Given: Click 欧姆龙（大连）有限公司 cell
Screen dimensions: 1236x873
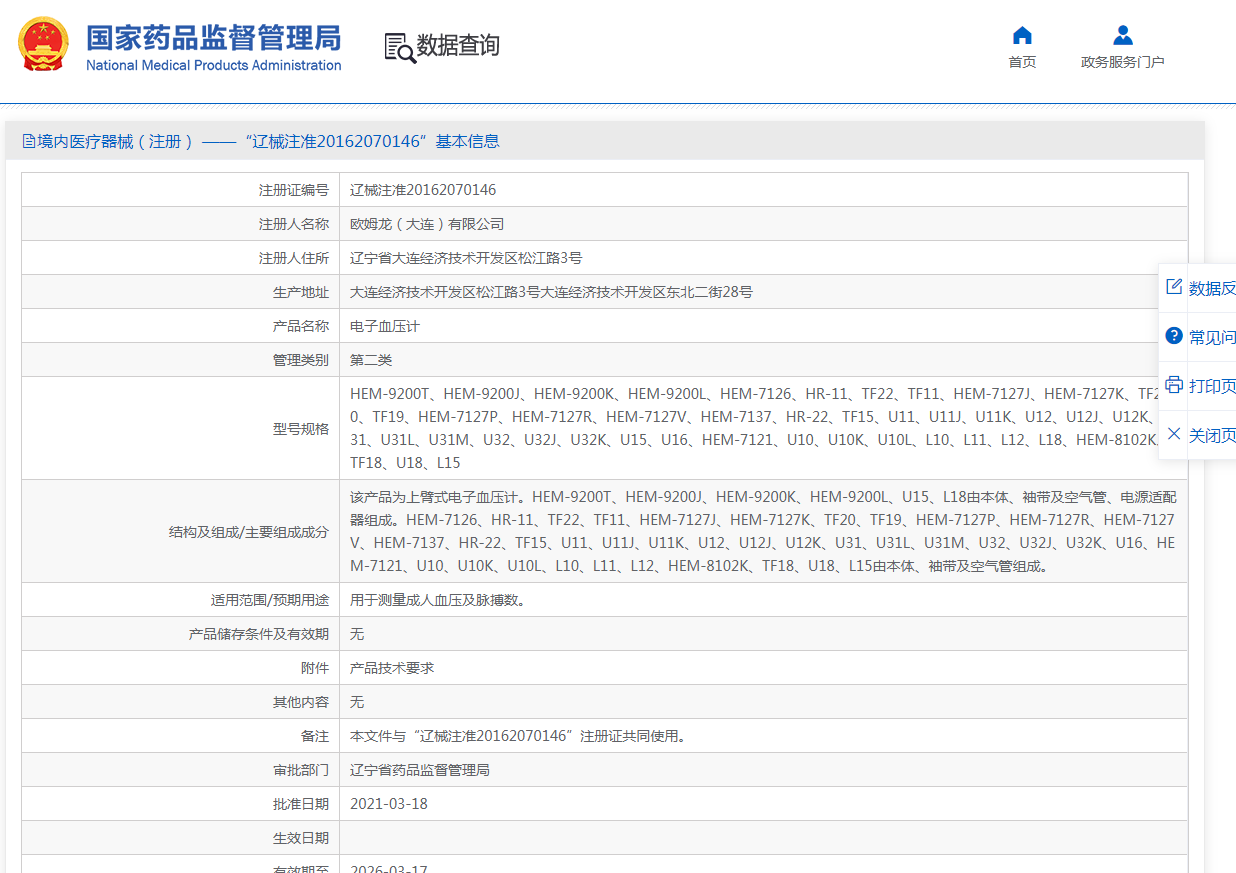Looking at the screenshot, I should pos(427,224).
